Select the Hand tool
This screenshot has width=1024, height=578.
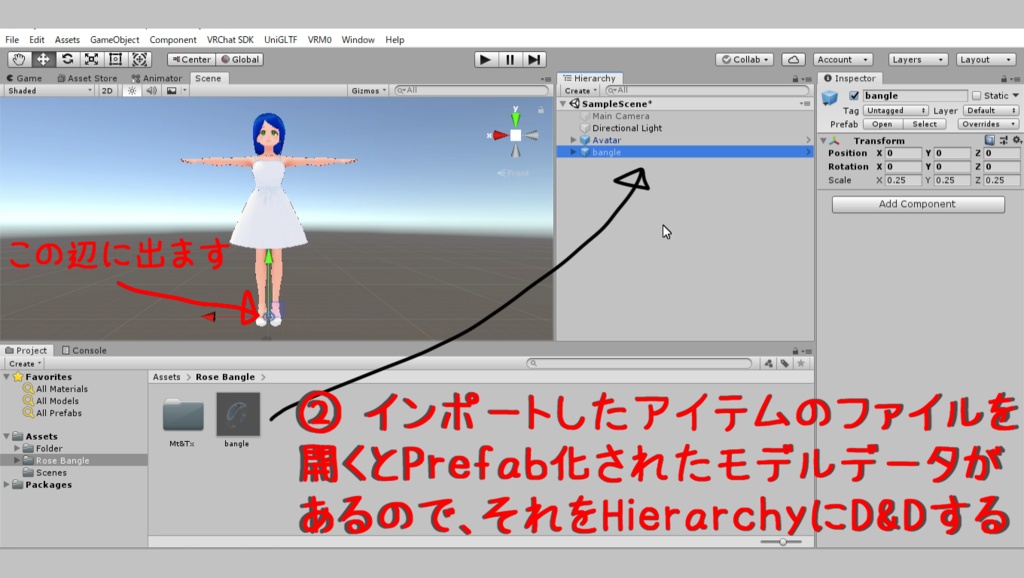tap(19, 59)
